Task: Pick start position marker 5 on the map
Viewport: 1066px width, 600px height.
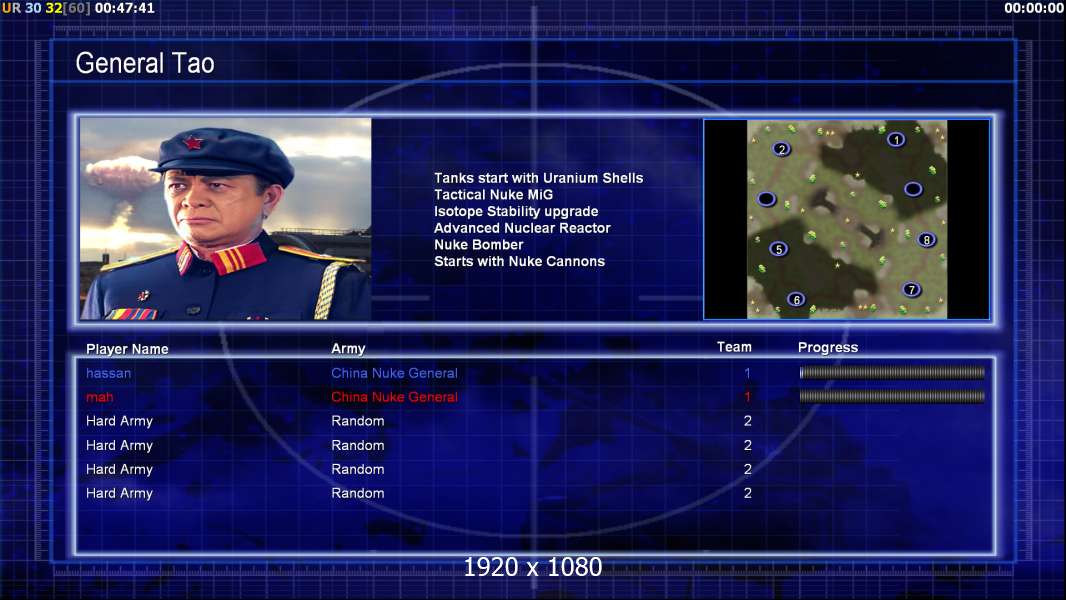Action: point(778,249)
